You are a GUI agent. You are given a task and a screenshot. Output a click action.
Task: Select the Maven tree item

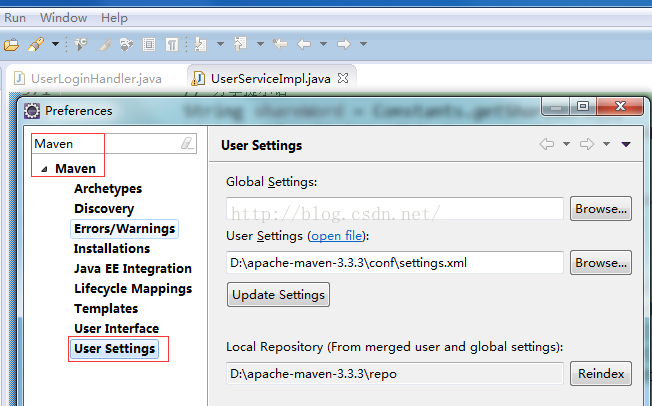[x=75, y=168]
